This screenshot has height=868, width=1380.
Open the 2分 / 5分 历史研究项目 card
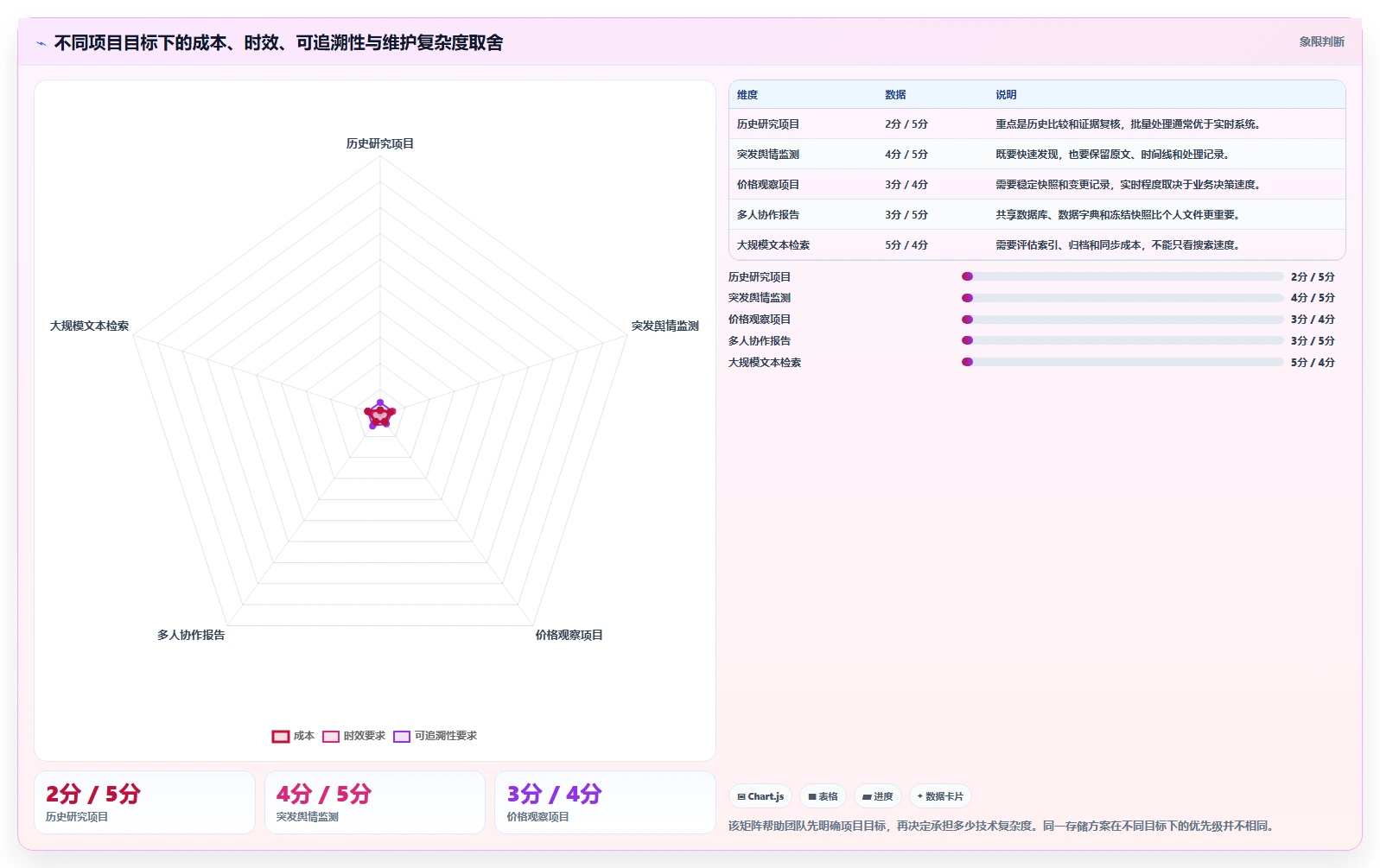(x=144, y=802)
